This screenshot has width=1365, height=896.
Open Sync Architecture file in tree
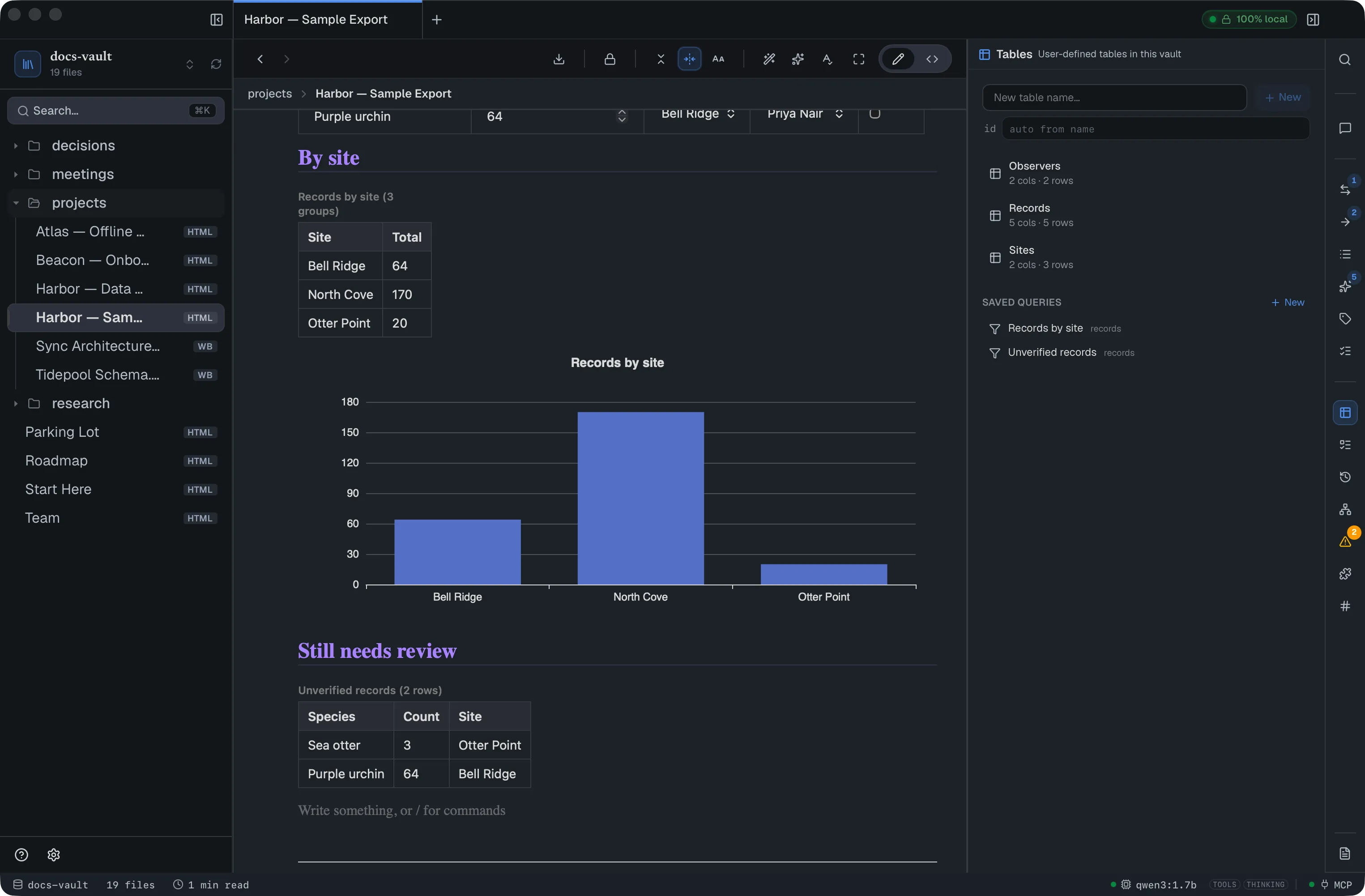coord(116,346)
